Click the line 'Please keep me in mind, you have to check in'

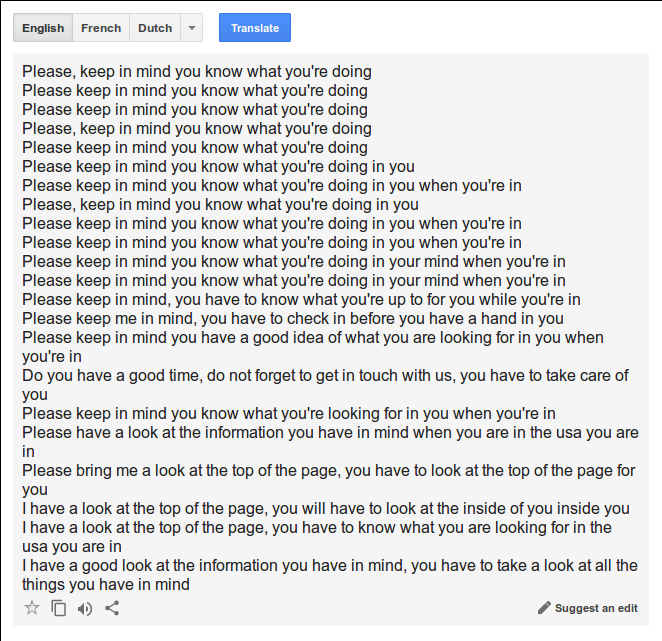[x=293, y=318]
